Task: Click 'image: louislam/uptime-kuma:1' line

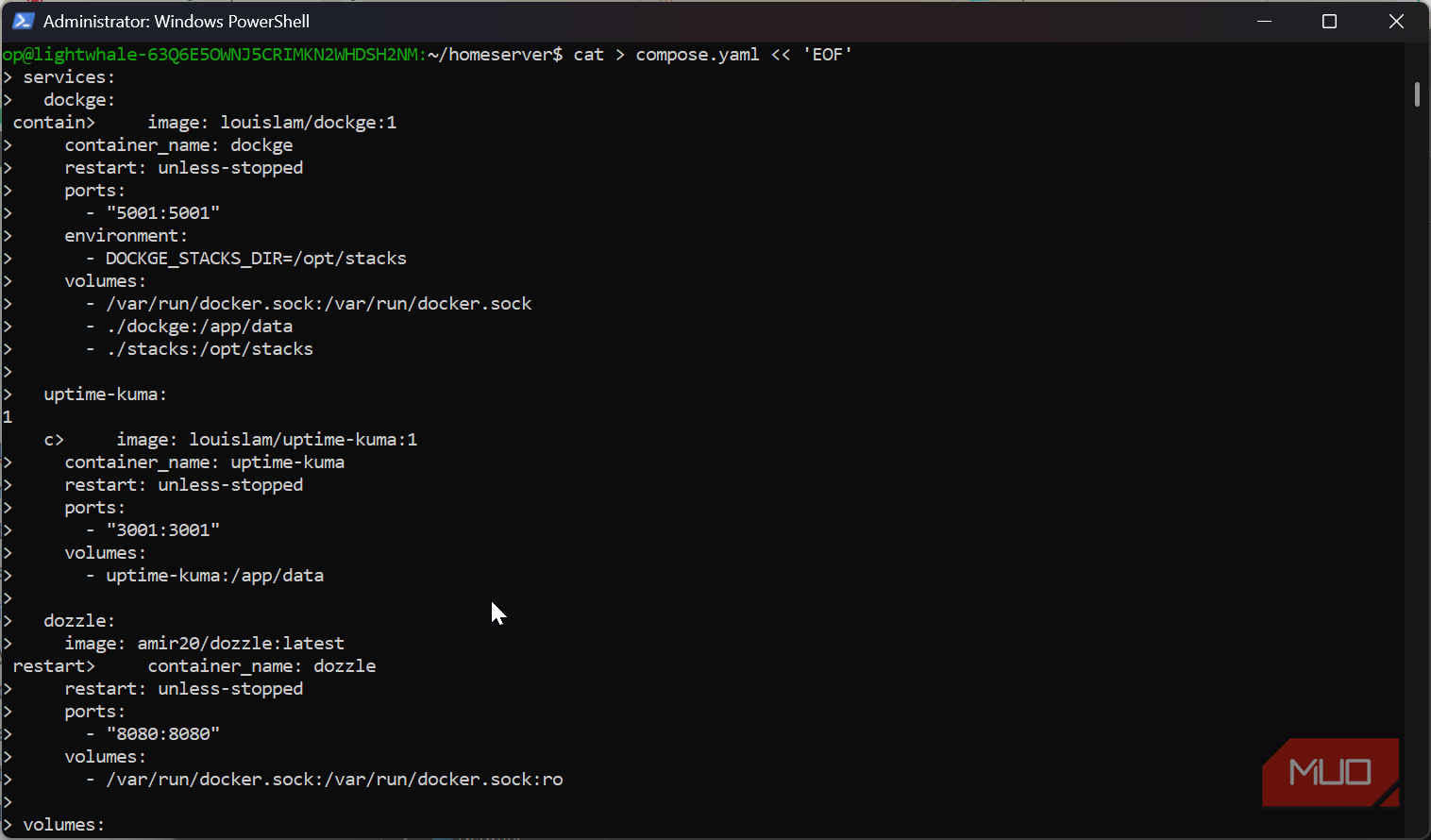Action: pos(266,440)
